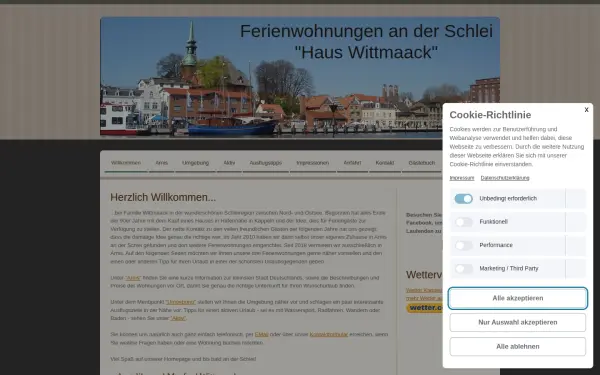Select the Aktiv navigation tab

click(x=229, y=163)
